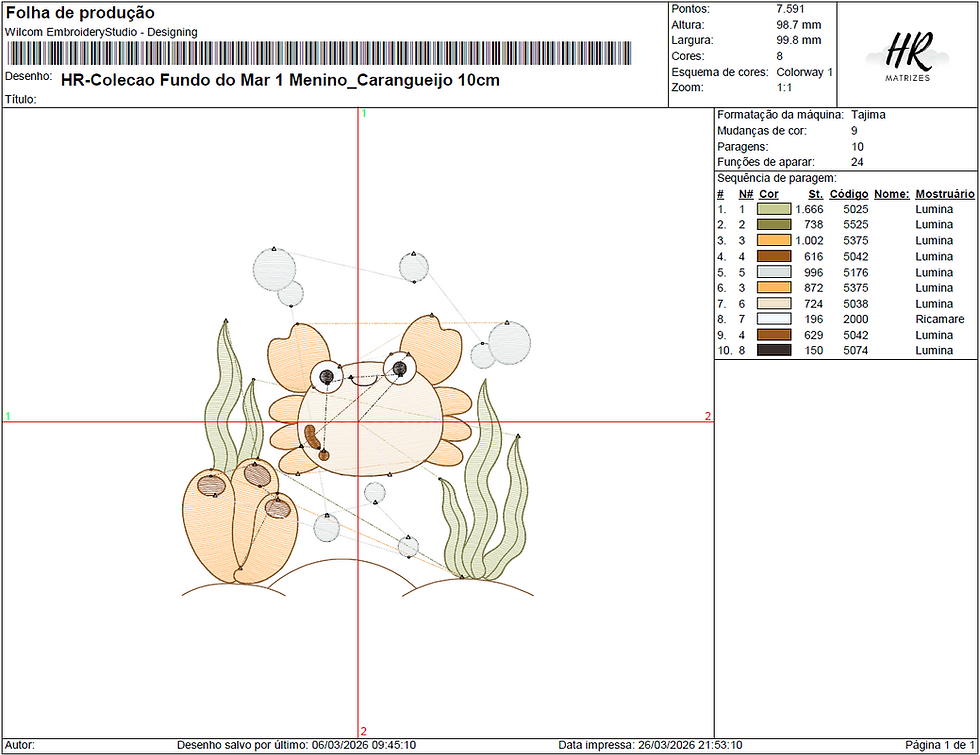Image resolution: width=980 pixels, height=755 pixels.
Task: Click the design name 'HR-Colecao Fundo do Mar 1 Menino_Carangueijo 10cm'
Action: (280, 80)
